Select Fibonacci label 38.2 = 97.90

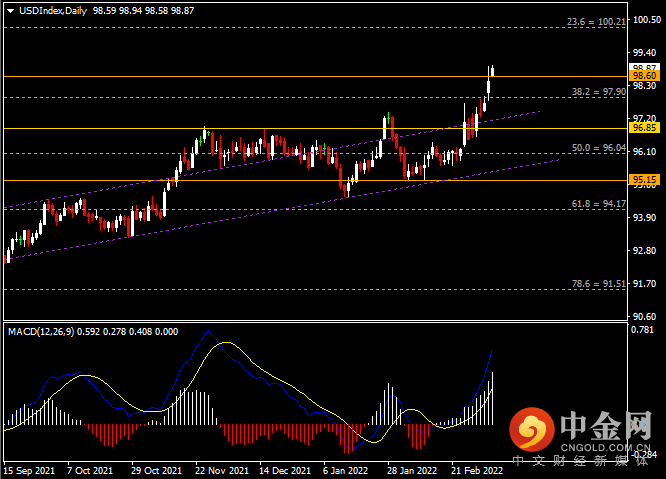click(x=598, y=92)
